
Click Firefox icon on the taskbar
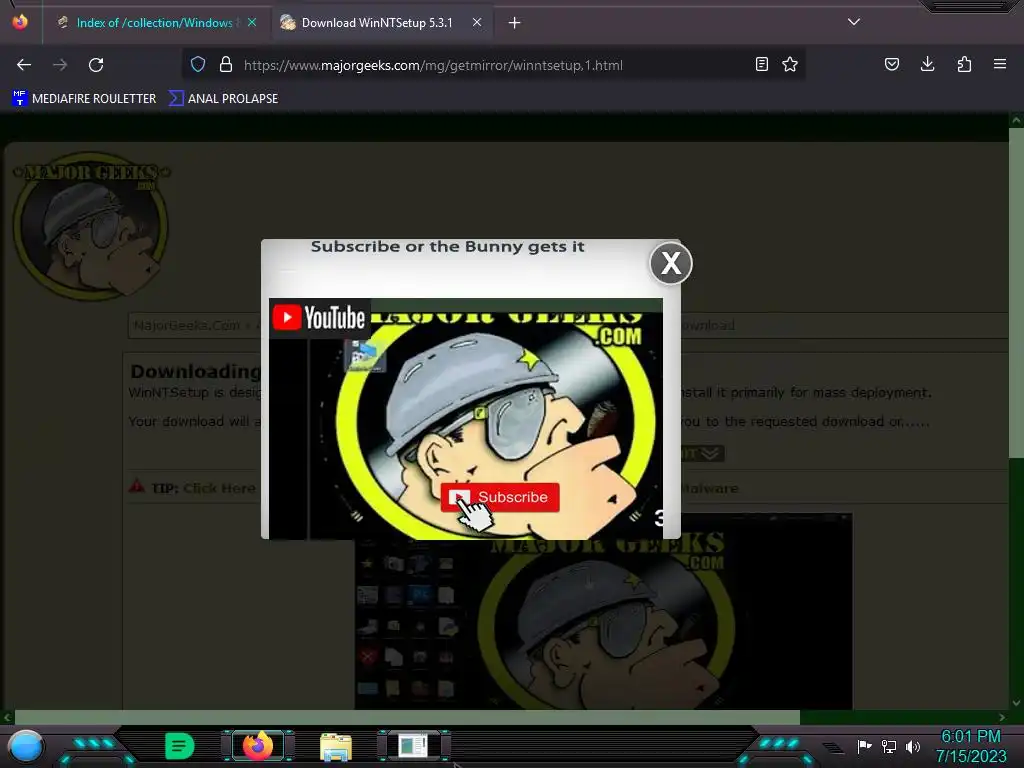click(x=257, y=746)
